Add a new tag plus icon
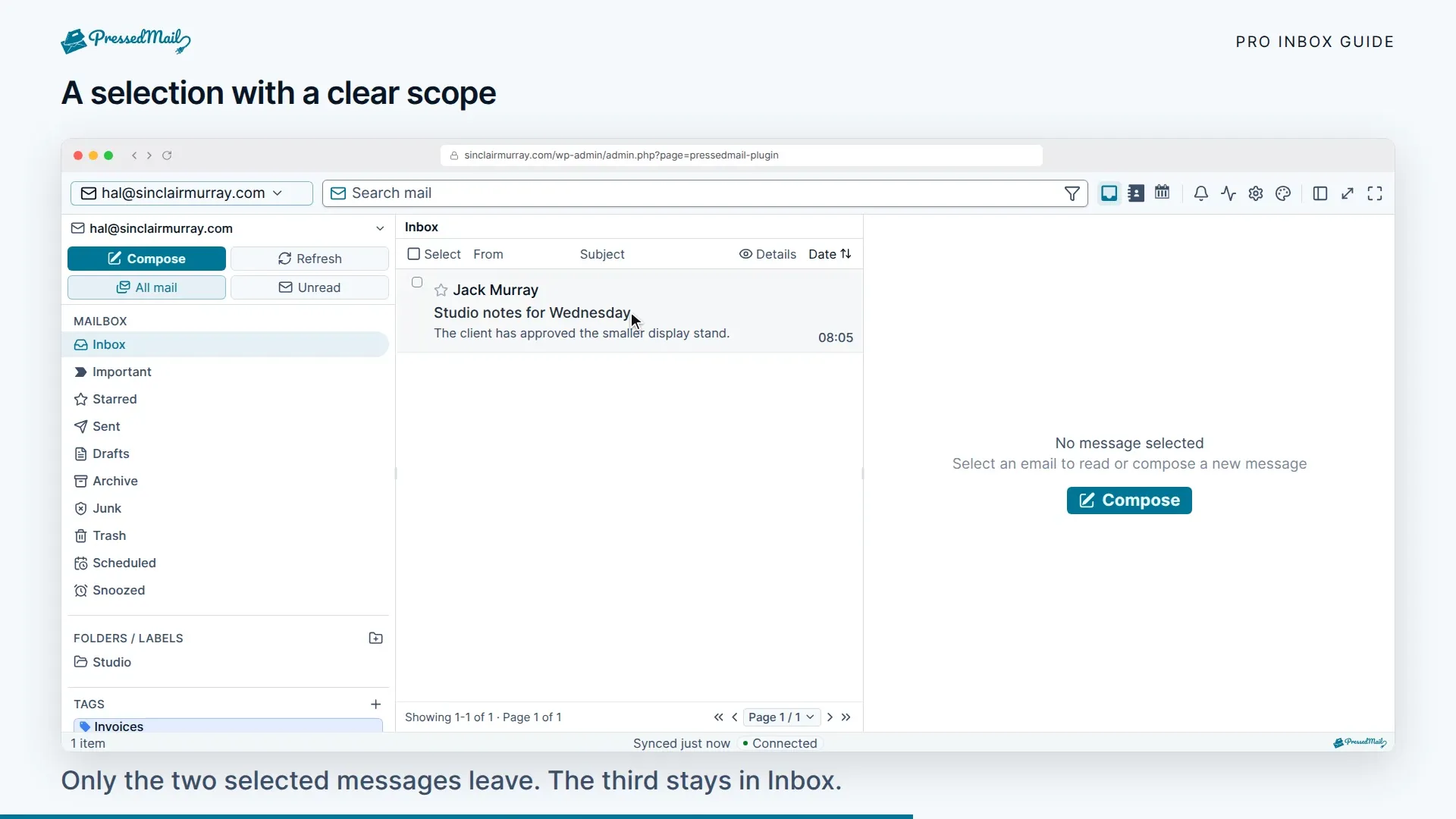1456x819 pixels. coord(375,704)
